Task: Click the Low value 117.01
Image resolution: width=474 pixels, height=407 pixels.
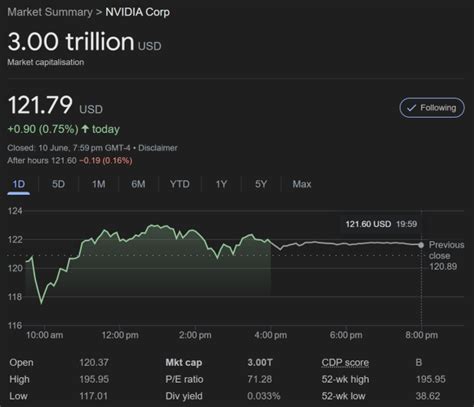Action: [94, 396]
